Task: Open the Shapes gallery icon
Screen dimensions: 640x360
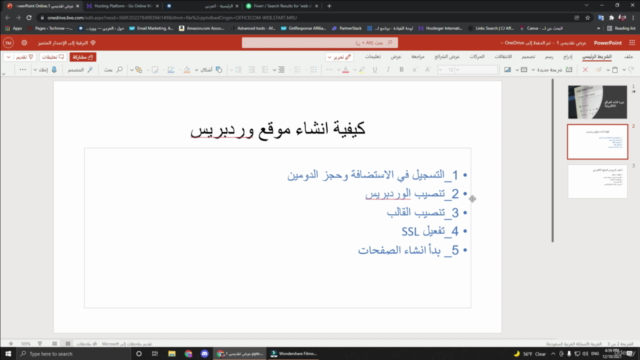Action: (219, 70)
